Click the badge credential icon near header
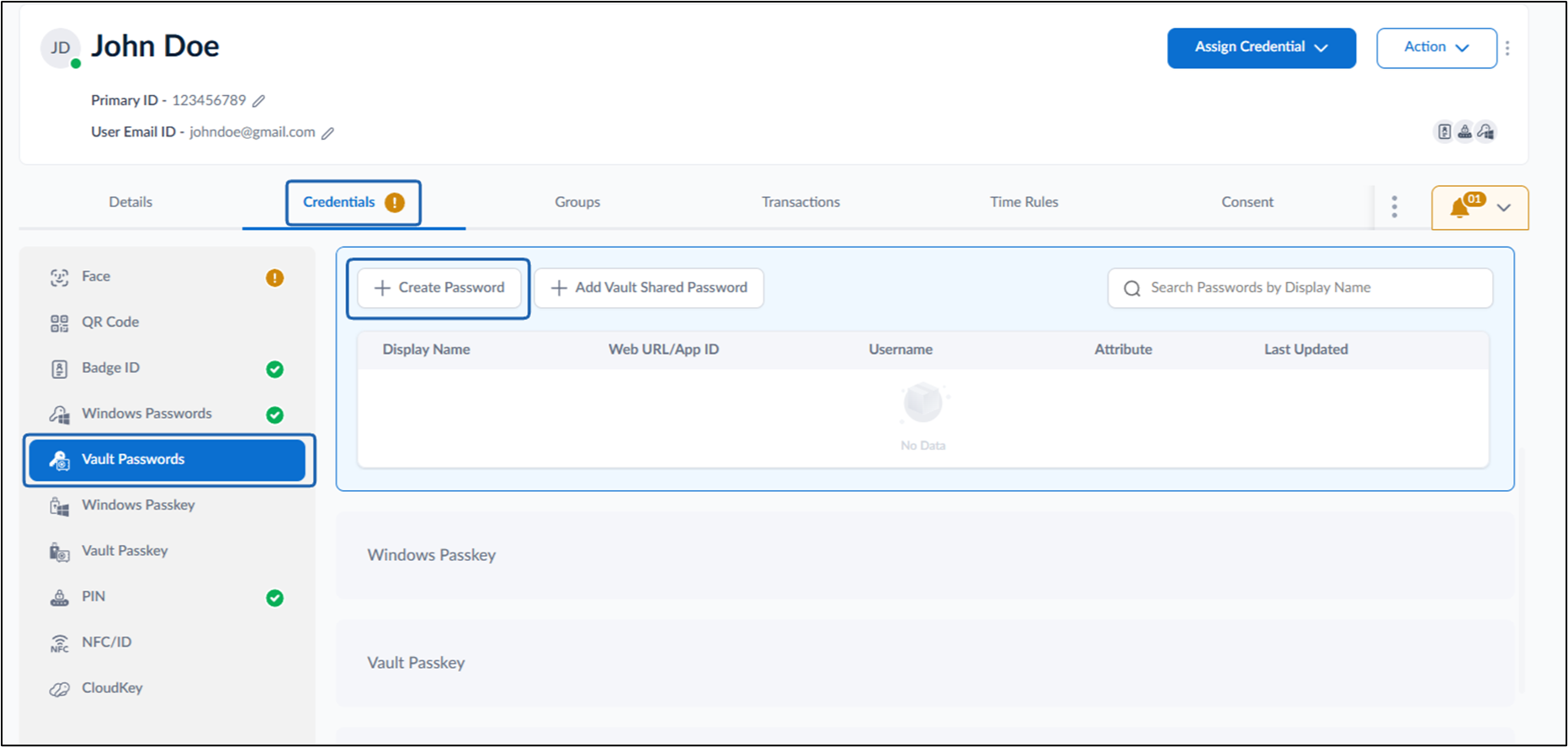 point(1444,131)
